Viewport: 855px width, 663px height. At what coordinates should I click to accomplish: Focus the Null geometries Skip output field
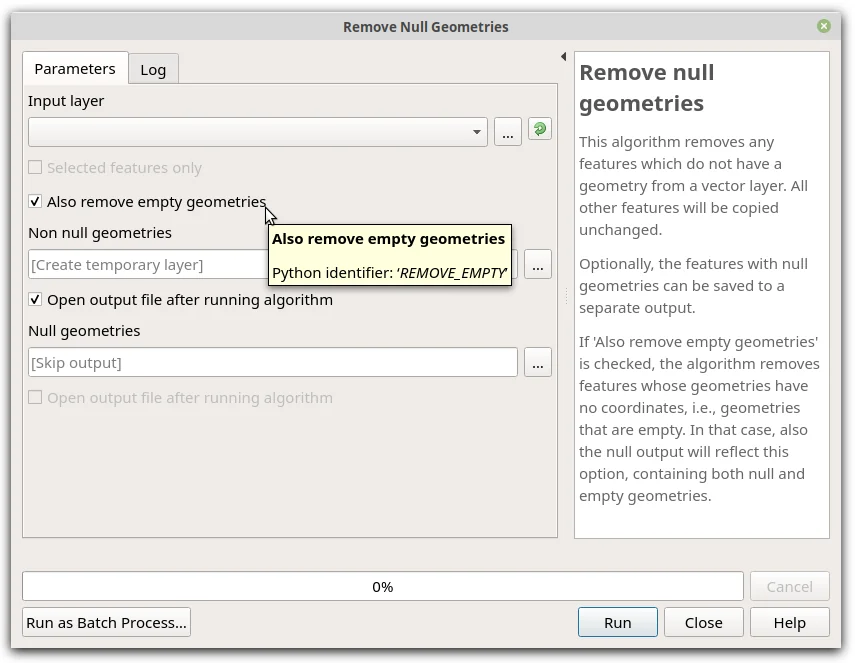(x=272, y=363)
